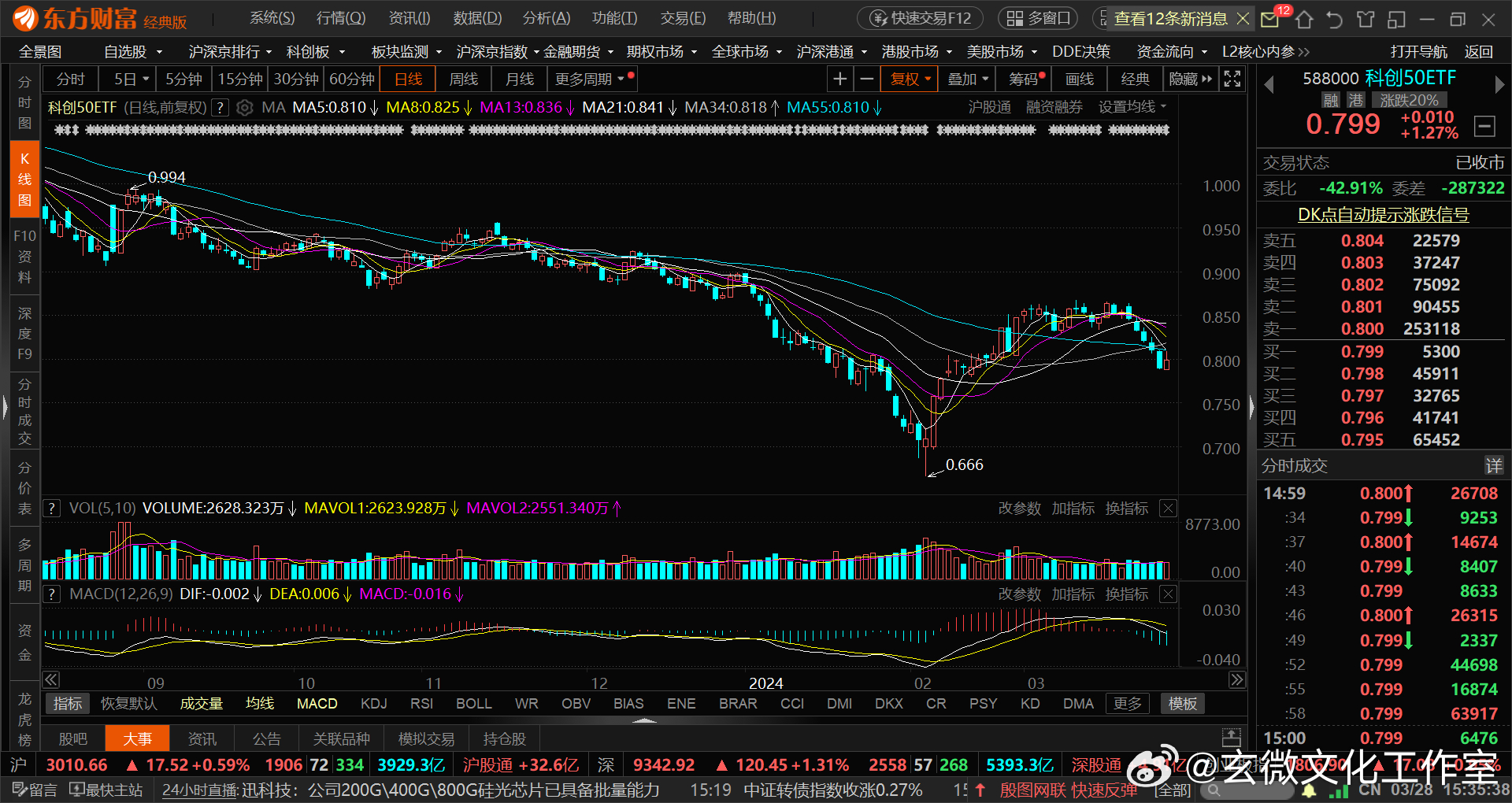Click 模板 button
Screen dimensions: 1512x803
click(1183, 703)
